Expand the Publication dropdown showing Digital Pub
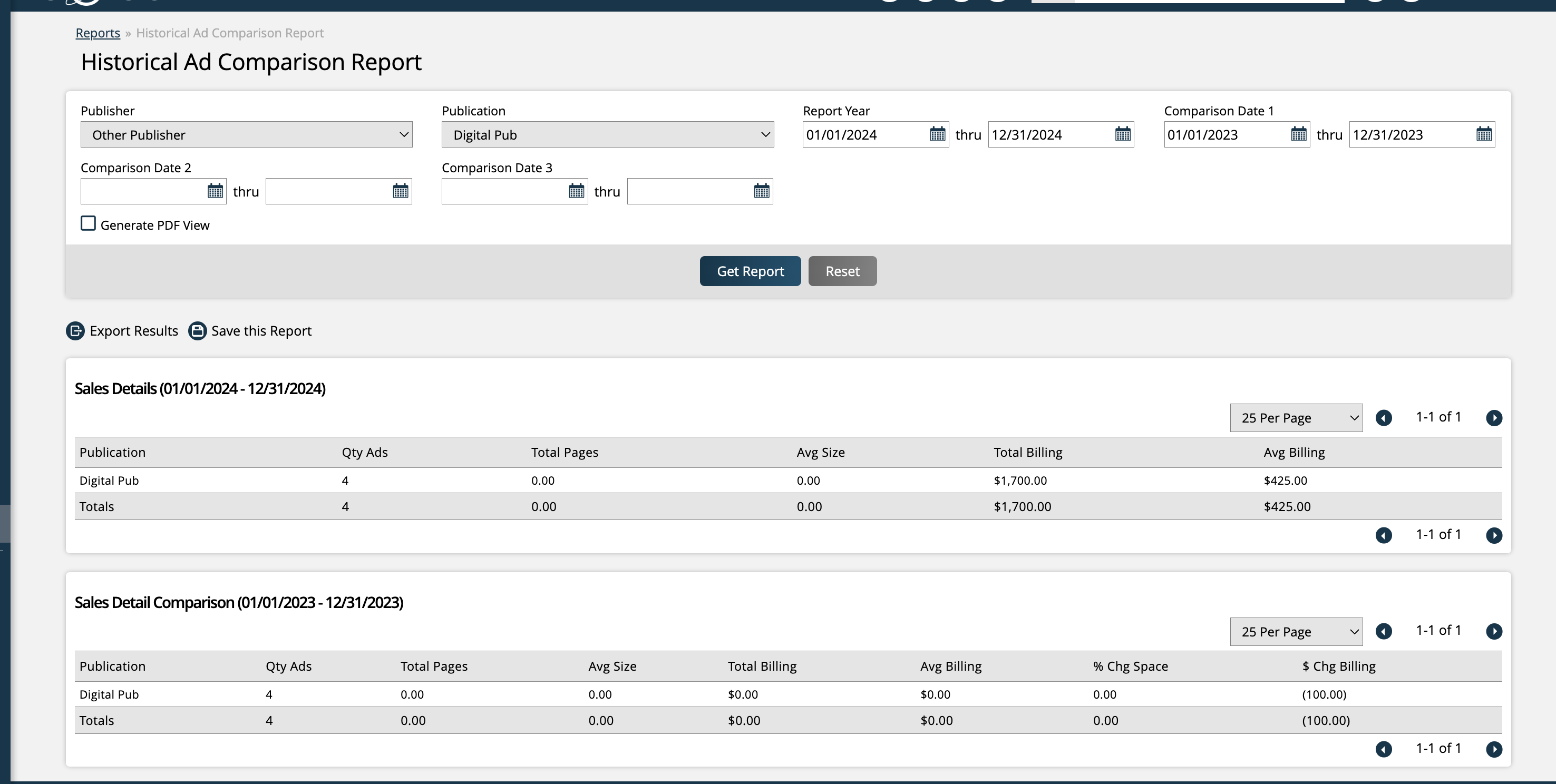The width and height of the screenshot is (1556, 784). (x=607, y=135)
